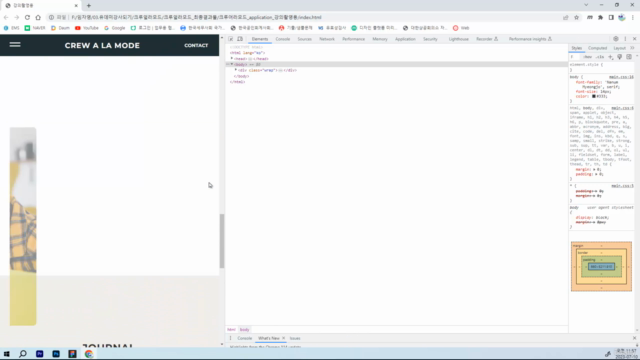Switch to the Layout tab
The height and width of the screenshot is (360, 640).
point(619,48)
